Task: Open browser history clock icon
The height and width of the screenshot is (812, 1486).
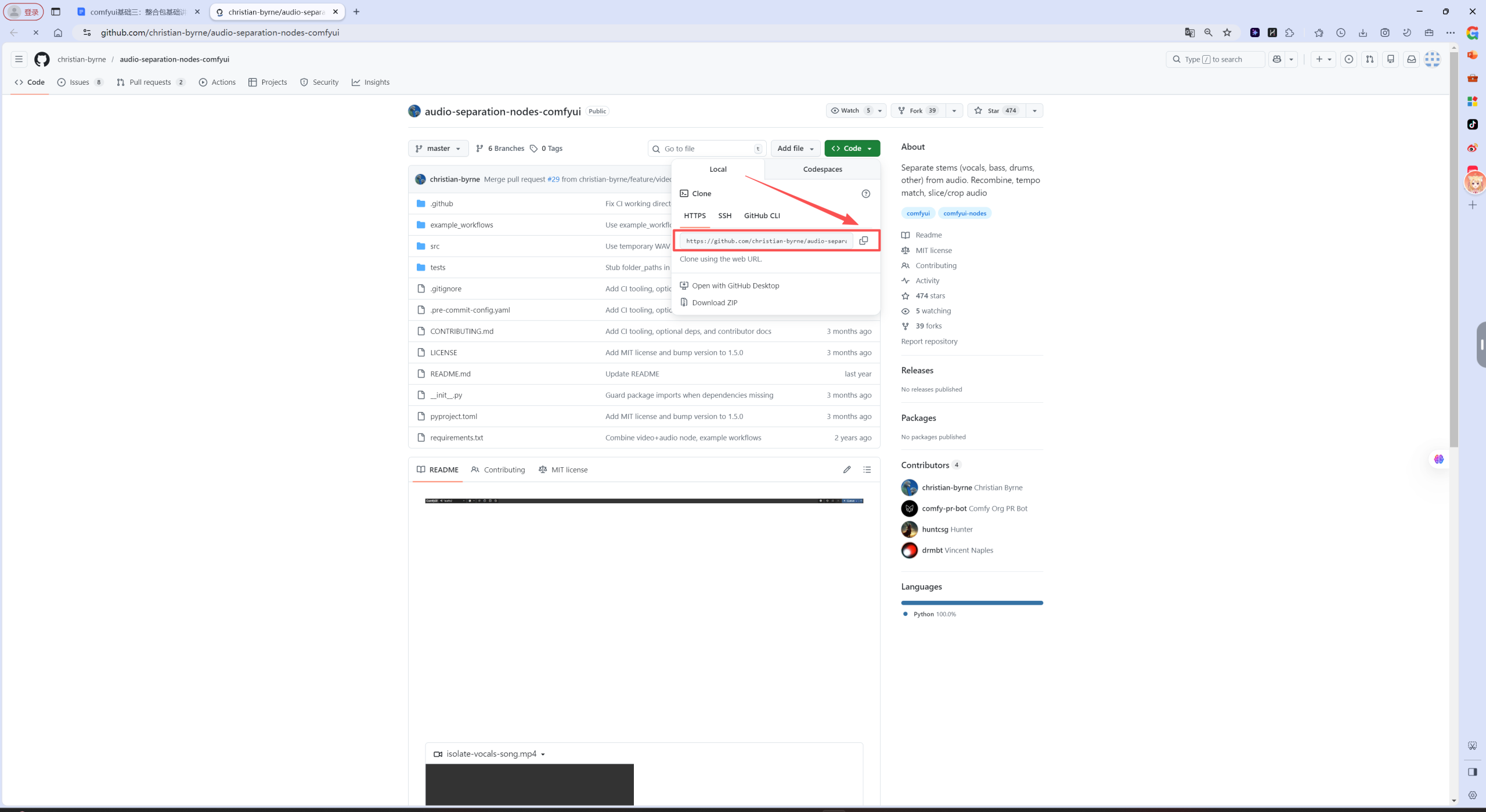Action: coord(1341,33)
